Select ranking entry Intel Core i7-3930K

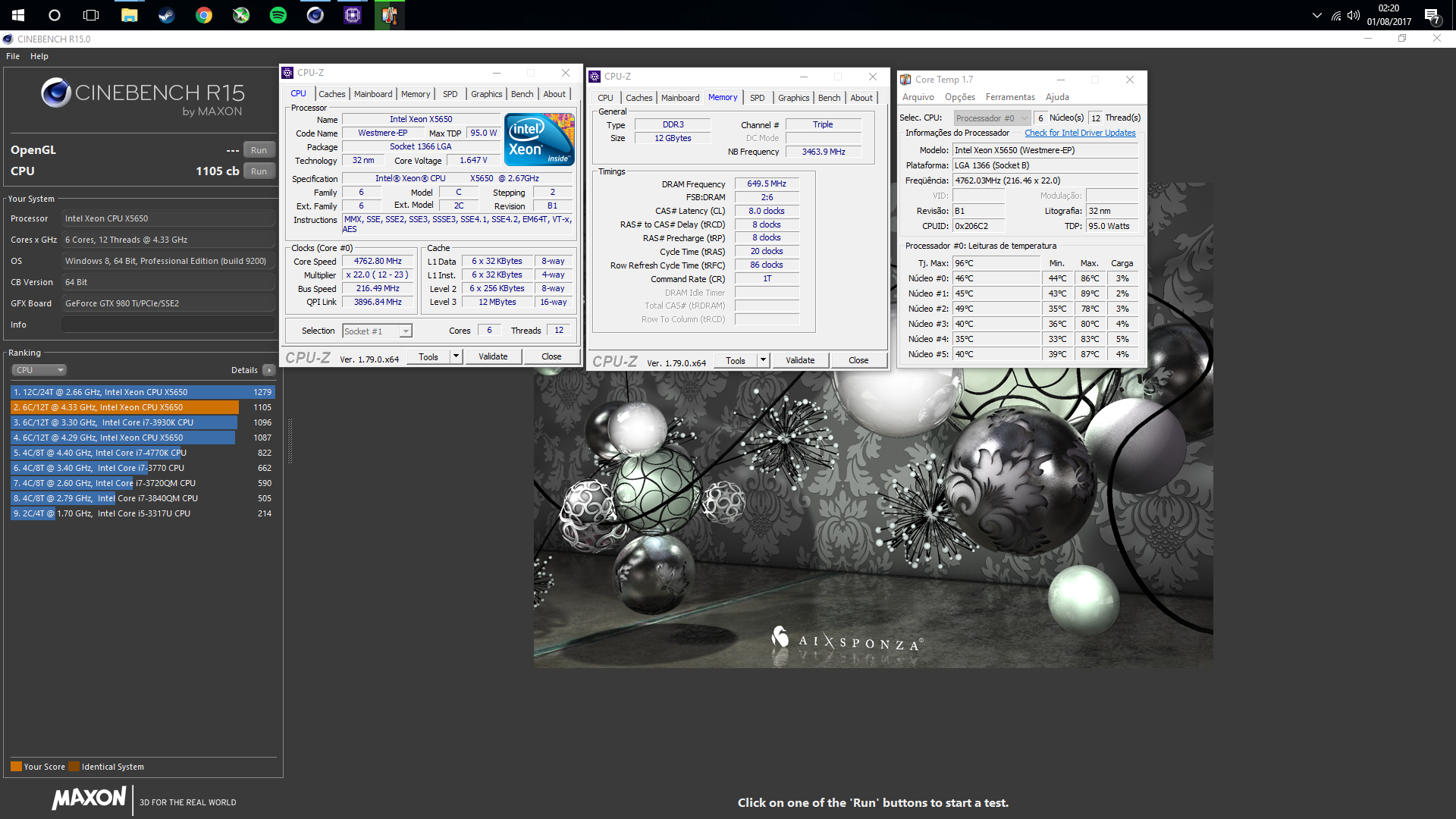point(143,422)
